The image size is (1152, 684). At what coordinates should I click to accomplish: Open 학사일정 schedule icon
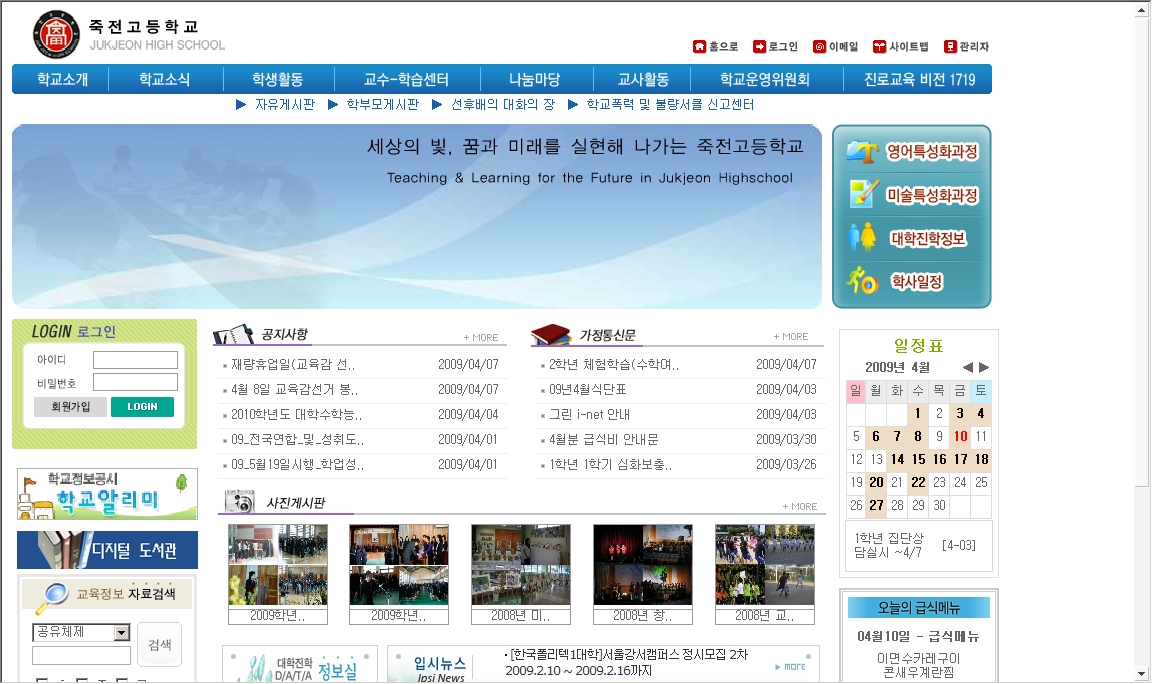tap(862, 282)
